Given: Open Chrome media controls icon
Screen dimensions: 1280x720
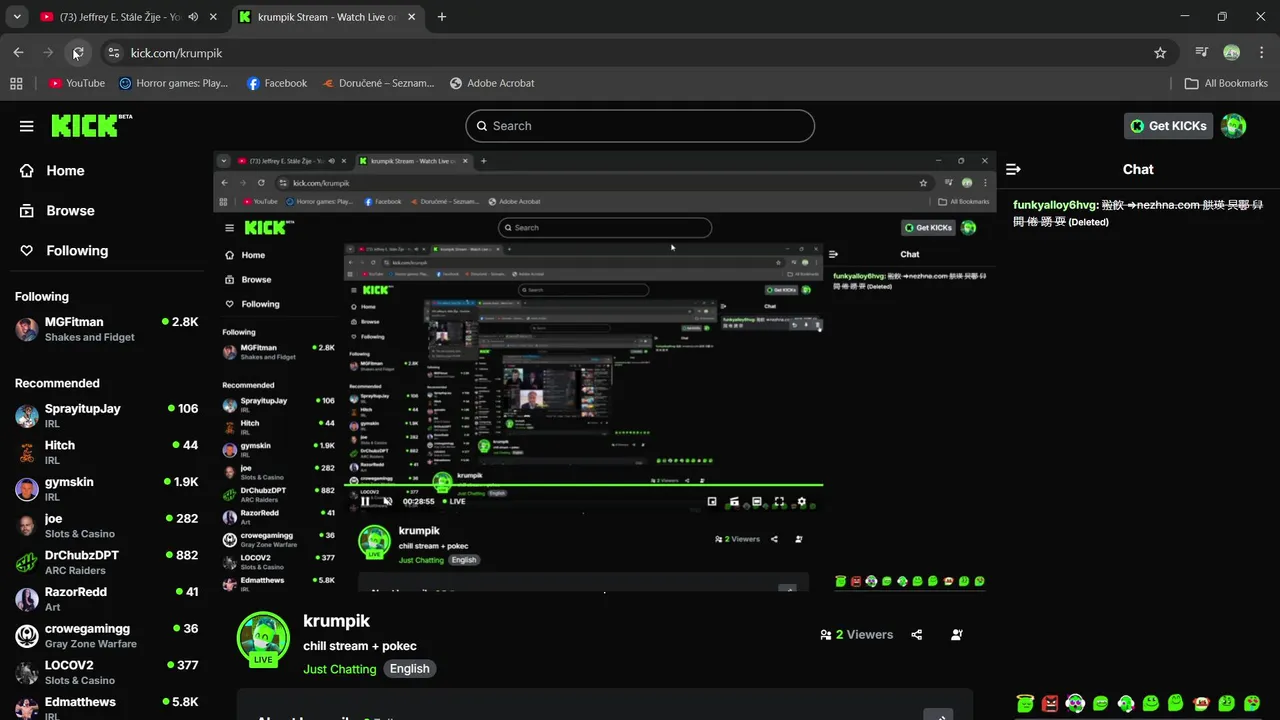Looking at the screenshot, I should click(1202, 52).
